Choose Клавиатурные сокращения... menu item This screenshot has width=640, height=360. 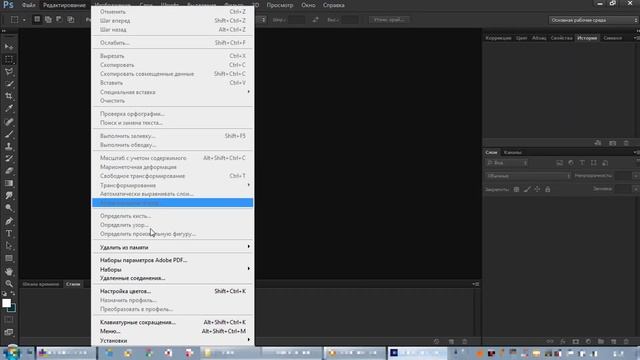tap(173, 322)
